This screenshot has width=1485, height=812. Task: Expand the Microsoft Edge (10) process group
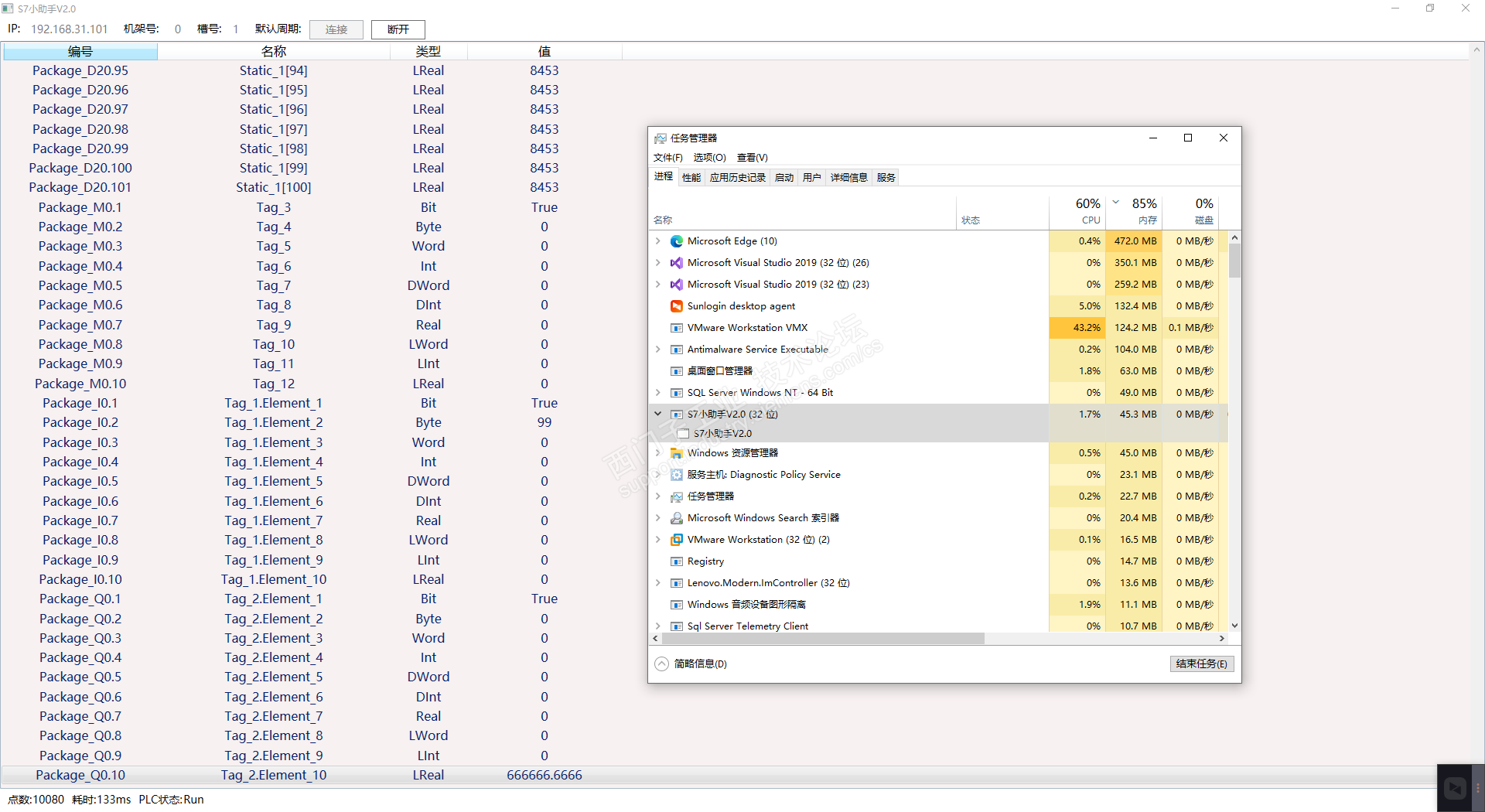pyautogui.click(x=658, y=241)
